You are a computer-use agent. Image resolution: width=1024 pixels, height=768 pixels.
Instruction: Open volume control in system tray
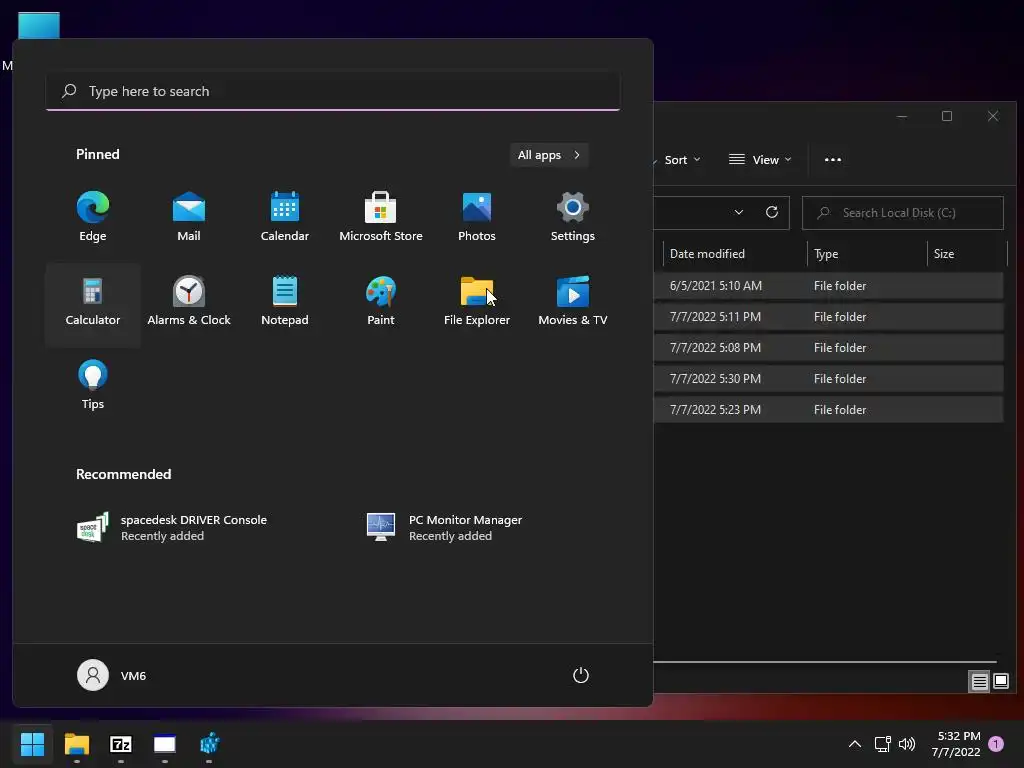pyautogui.click(x=907, y=744)
